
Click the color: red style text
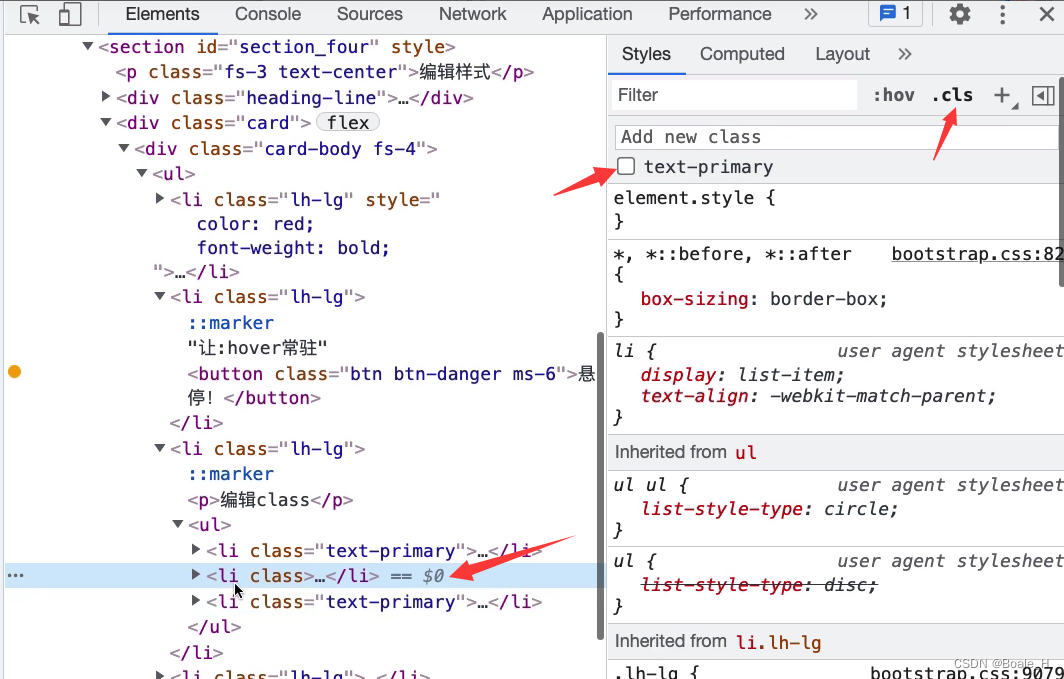255,224
